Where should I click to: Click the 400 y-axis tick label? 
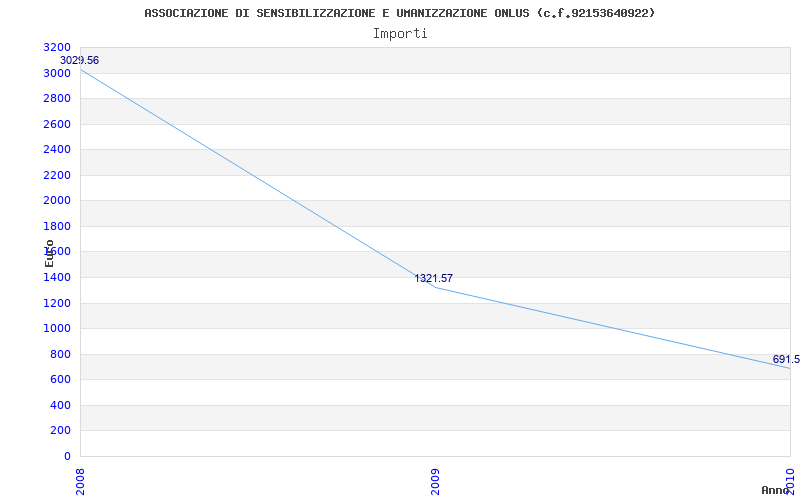tap(61, 406)
